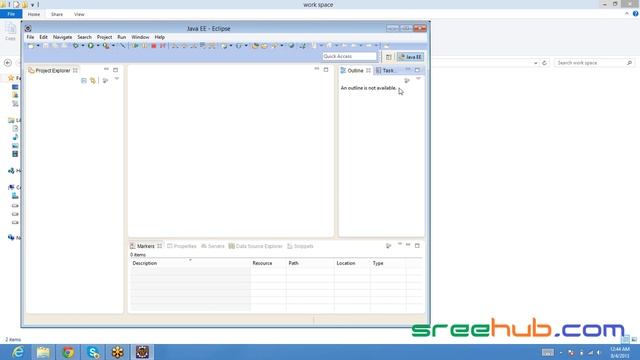This screenshot has height=360, width=640.
Task: Switch to the Snippets tab
Action: pyautogui.click(x=300, y=246)
